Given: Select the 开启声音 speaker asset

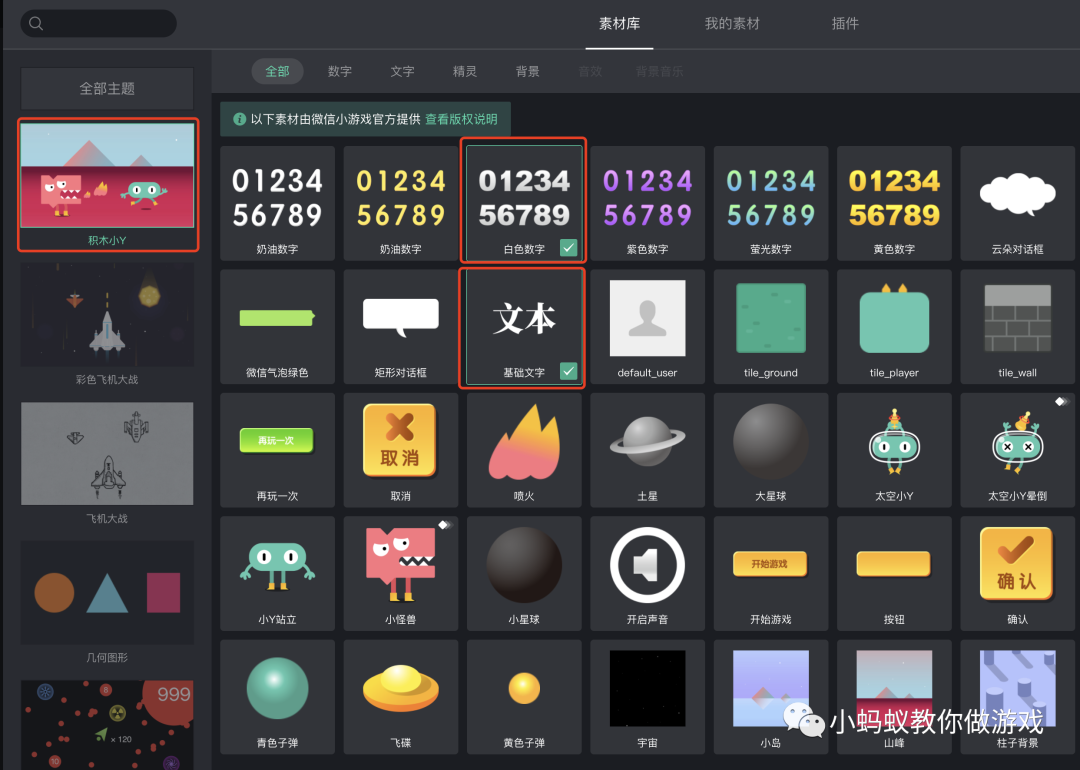Looking at the screenshot, I should [647, 573].
